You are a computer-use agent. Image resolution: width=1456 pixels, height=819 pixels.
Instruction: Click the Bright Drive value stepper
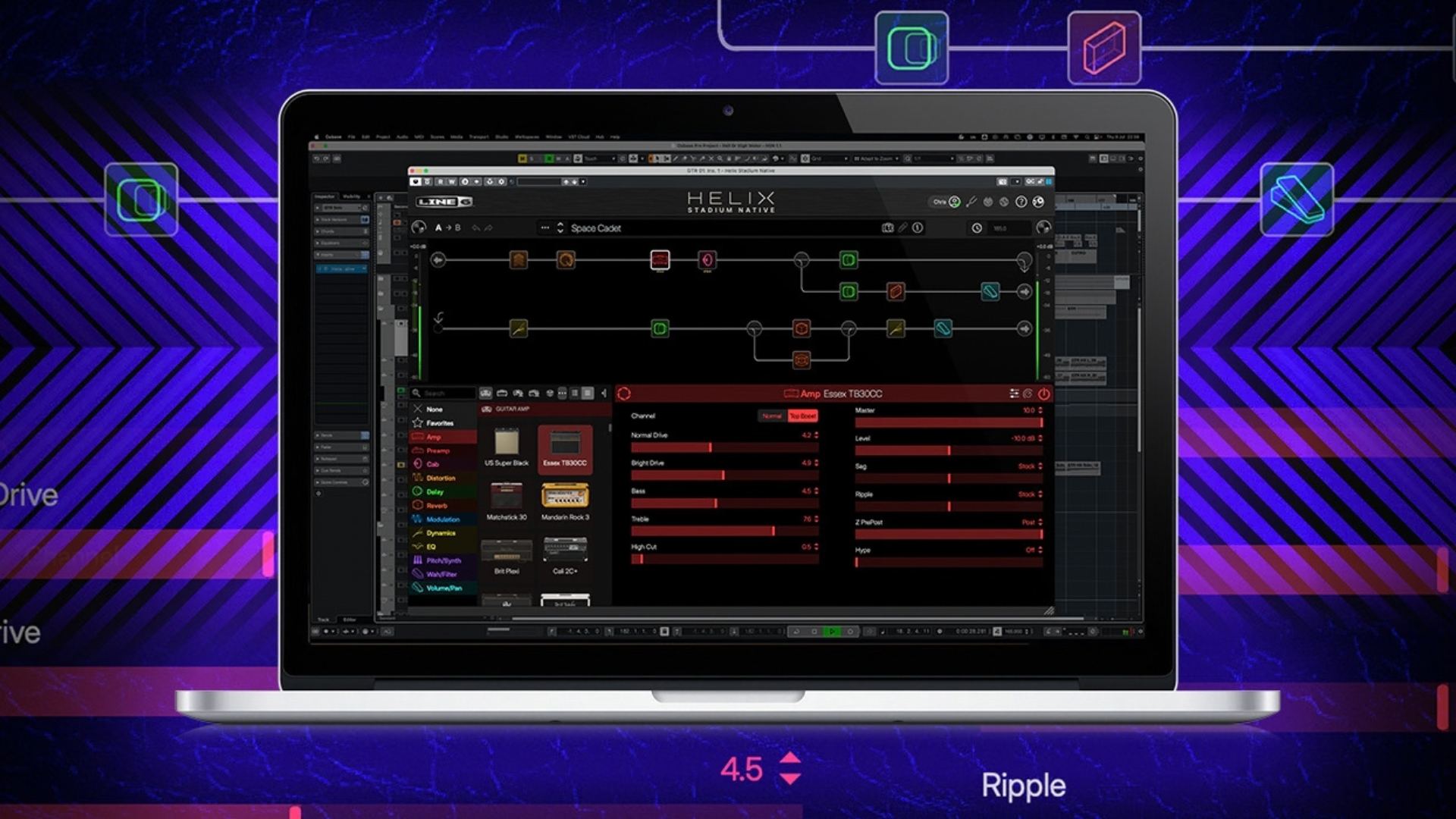pos(816,463)
